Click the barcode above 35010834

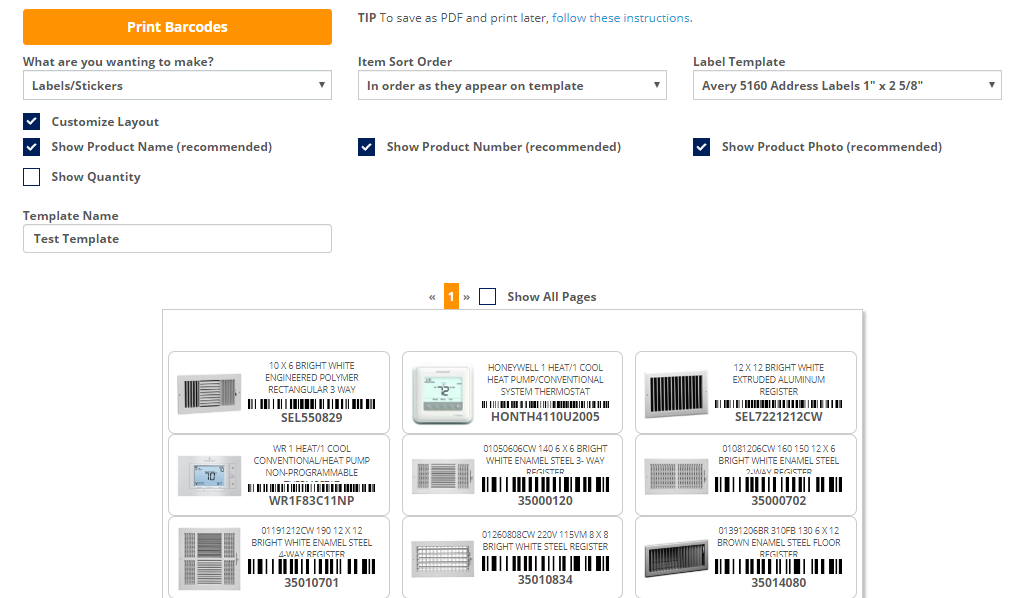pyautogui.click(x=545, y=563)
